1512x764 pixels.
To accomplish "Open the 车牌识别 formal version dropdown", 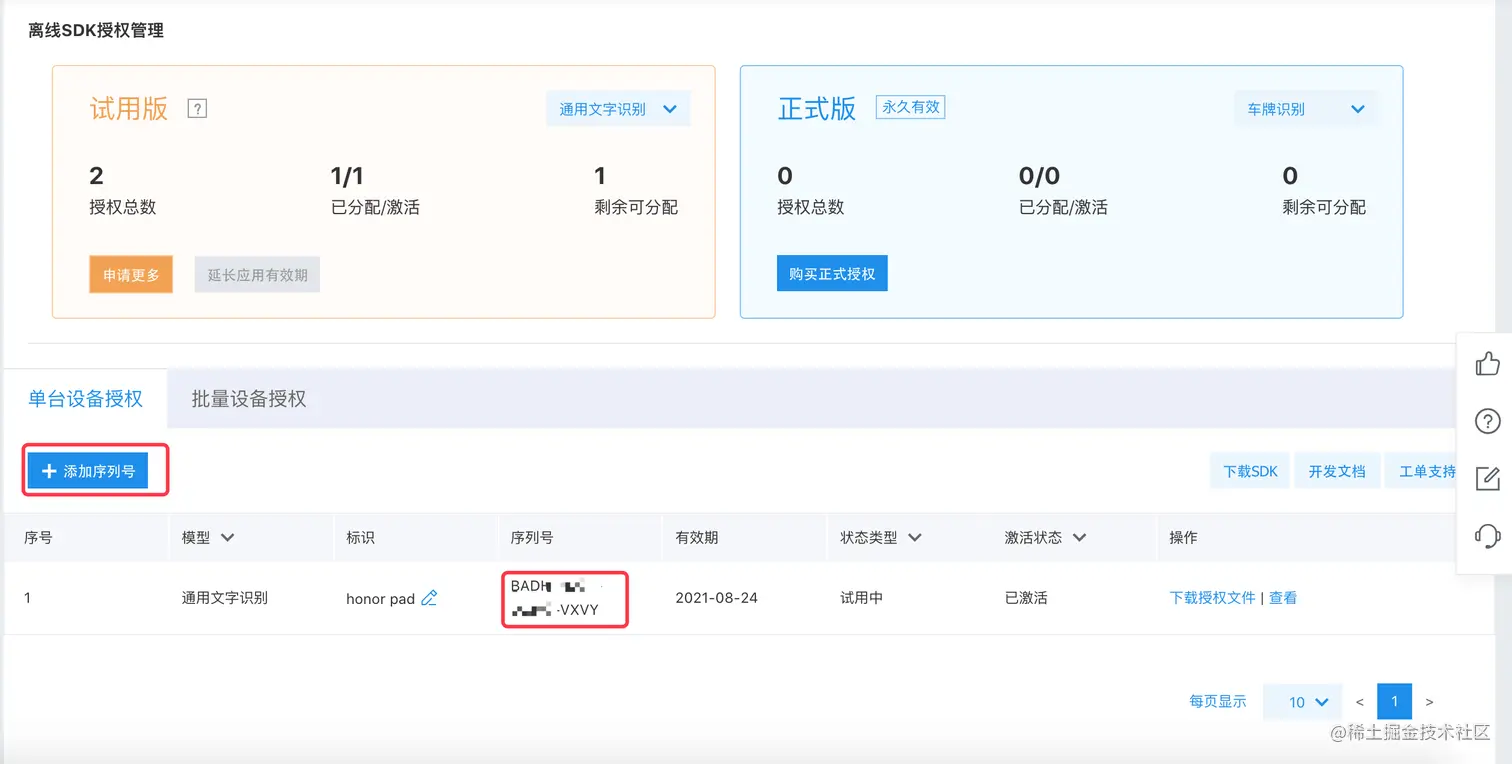I will coord(1305,109).
